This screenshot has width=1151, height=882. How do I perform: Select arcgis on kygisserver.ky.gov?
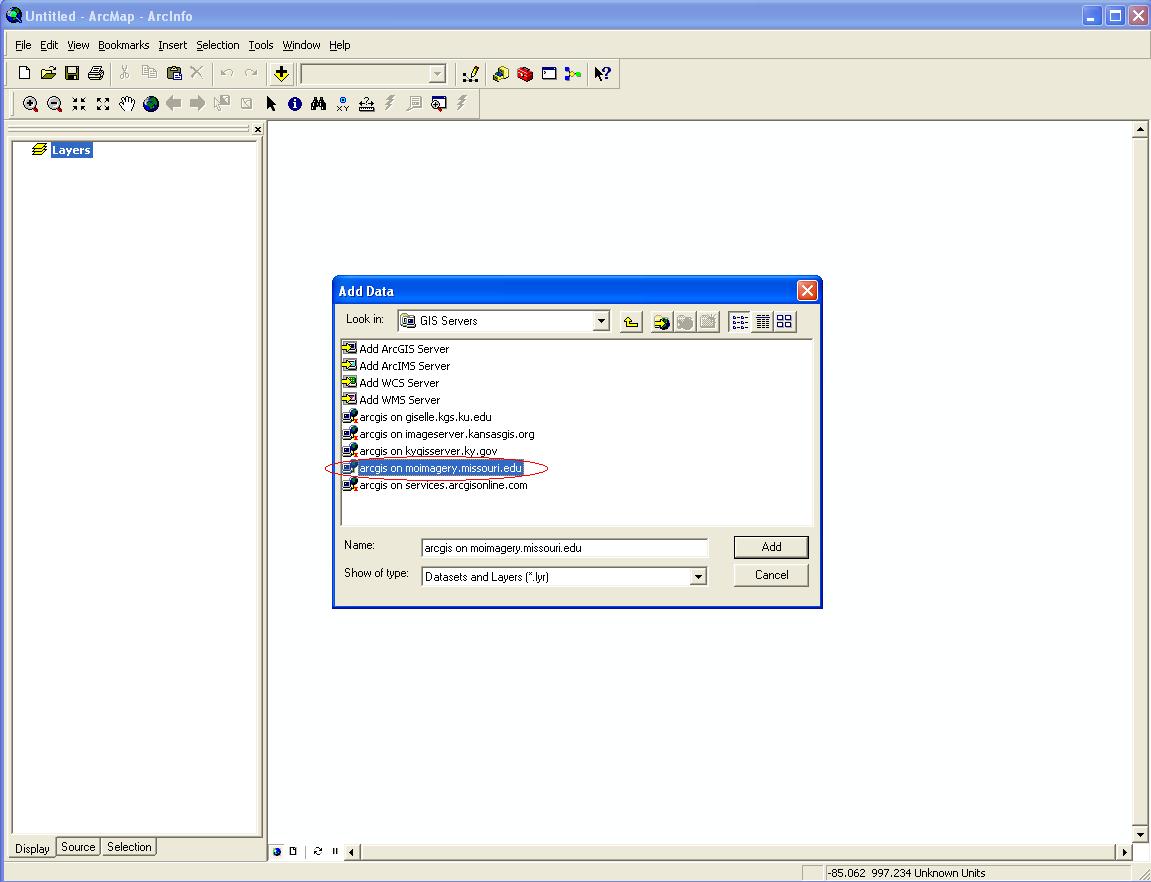[420, 451]
